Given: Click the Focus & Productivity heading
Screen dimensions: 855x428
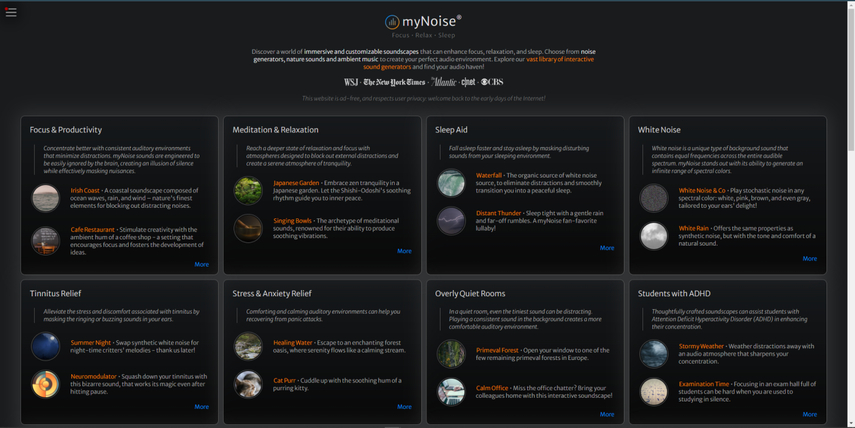Looking at the screenshot, I should click(65, 130).
